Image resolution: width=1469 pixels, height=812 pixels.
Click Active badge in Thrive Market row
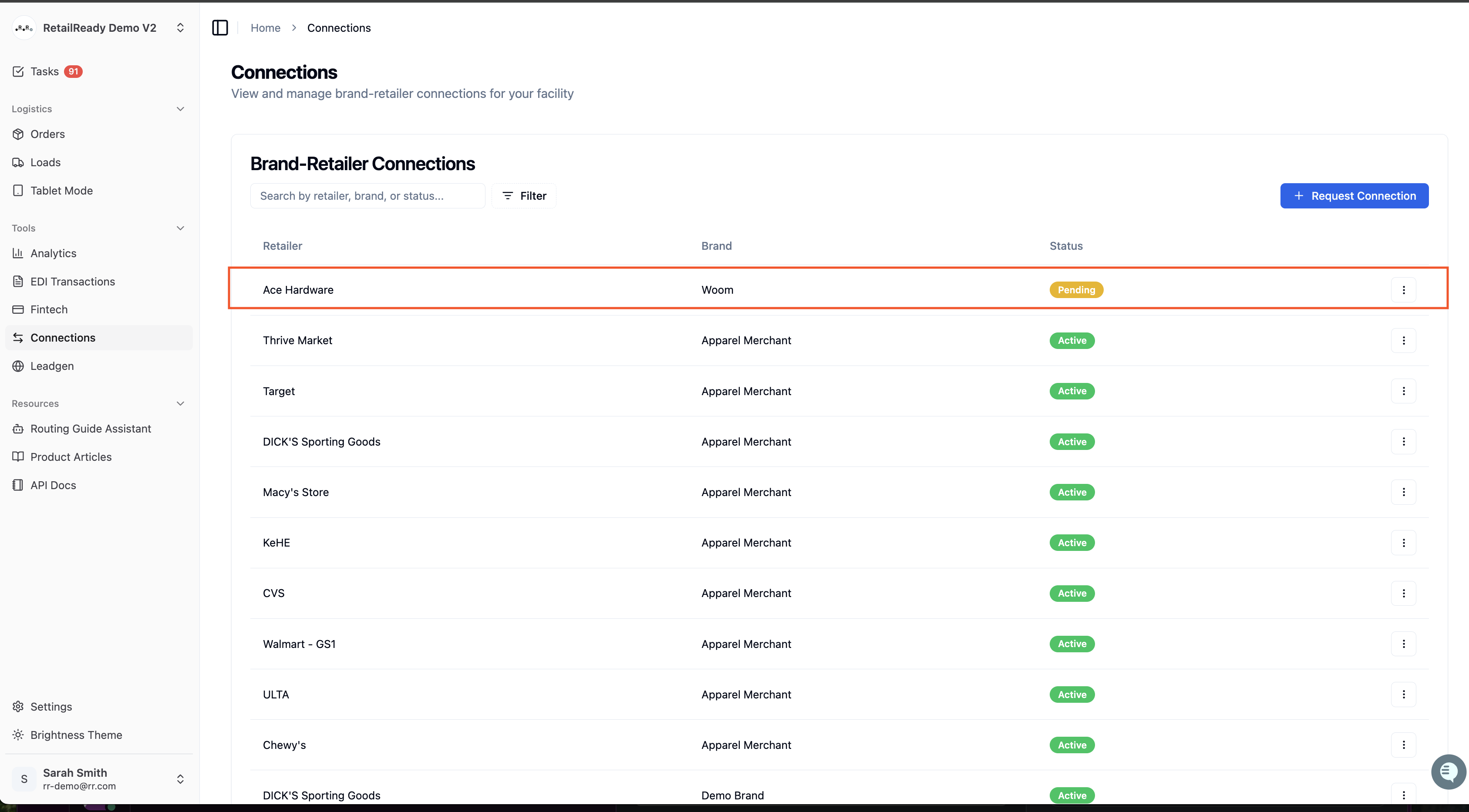tap(1071, 341)
